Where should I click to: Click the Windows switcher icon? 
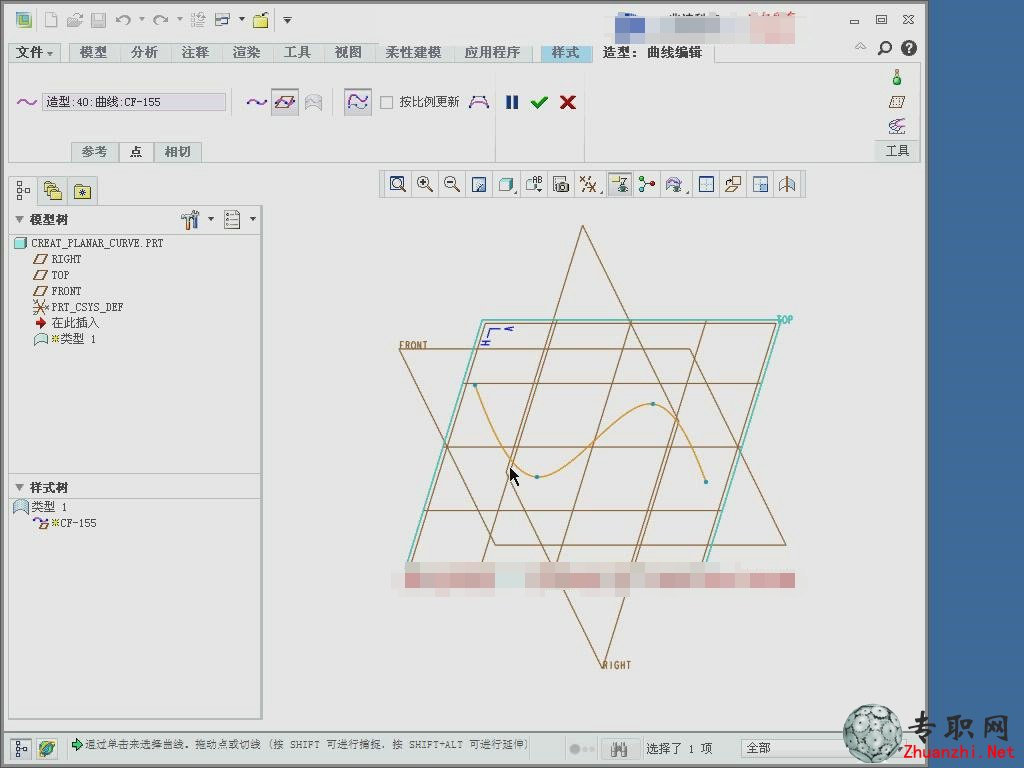222,20
